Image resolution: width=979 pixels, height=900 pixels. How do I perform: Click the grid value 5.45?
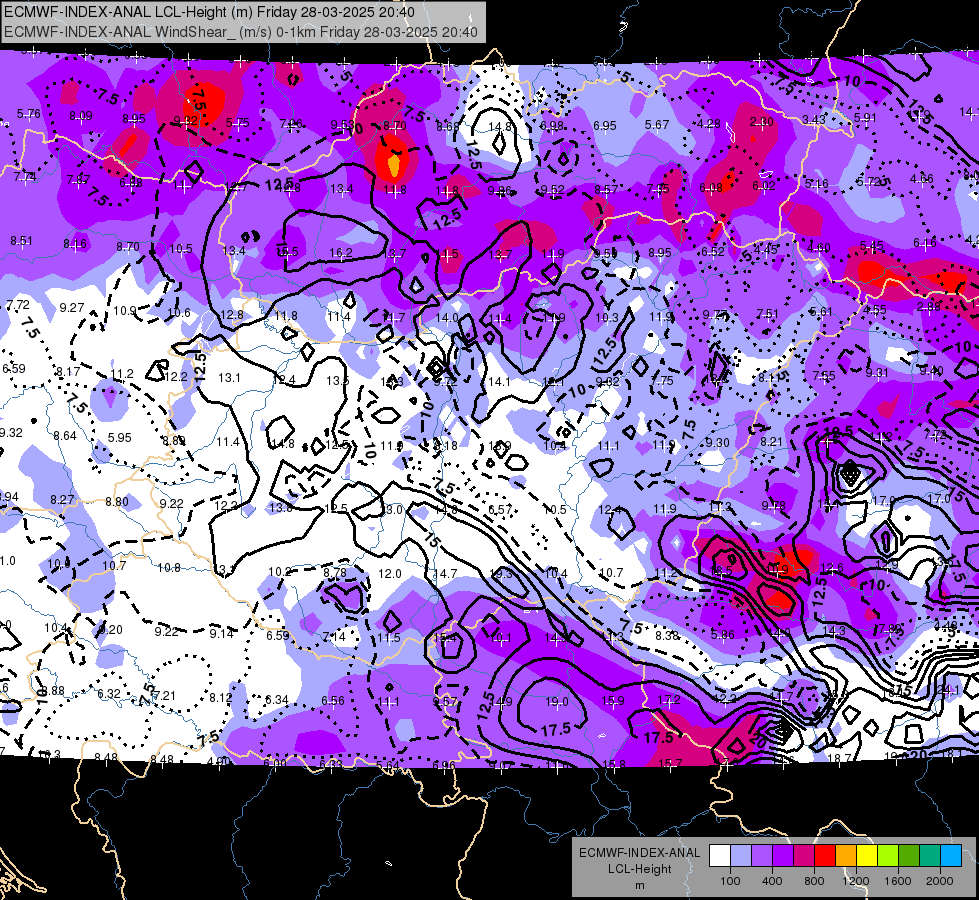point(872,245)
